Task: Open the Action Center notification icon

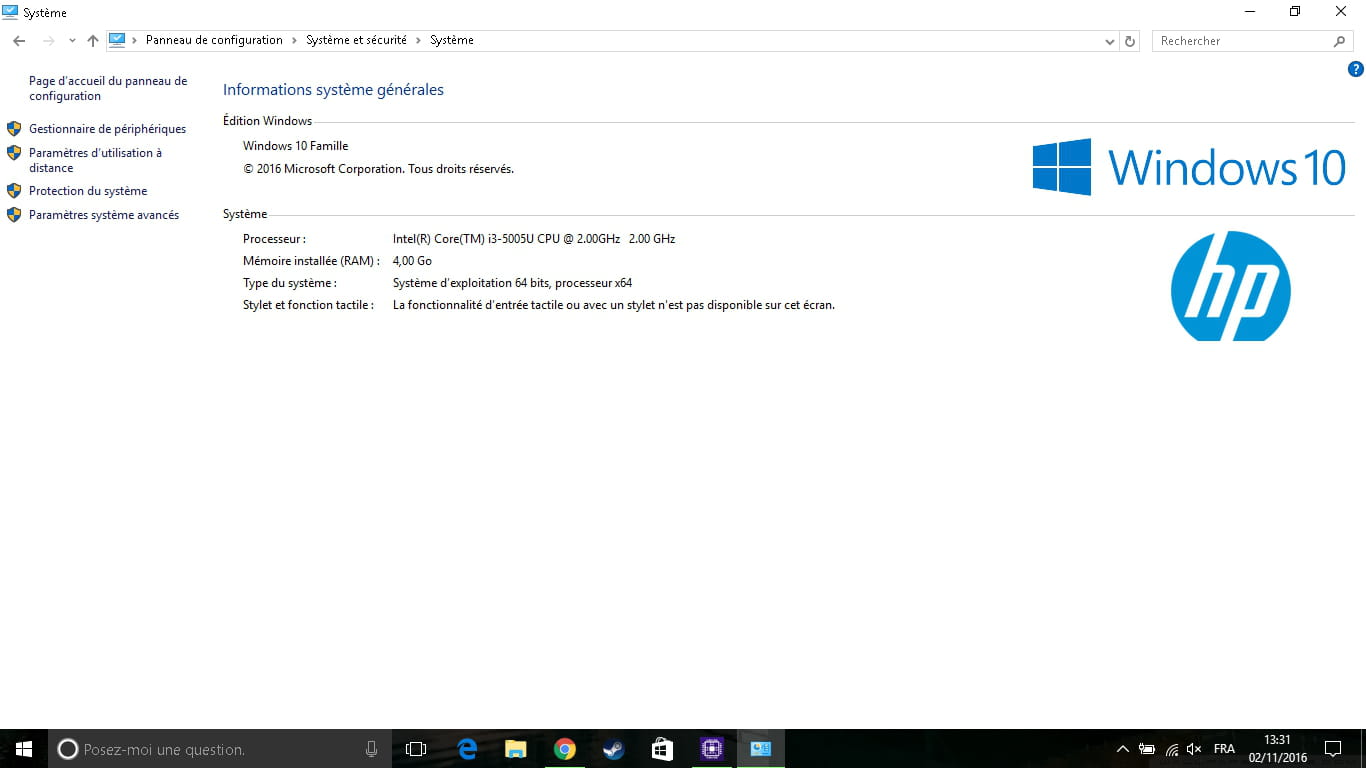Action: [1333, 749]
